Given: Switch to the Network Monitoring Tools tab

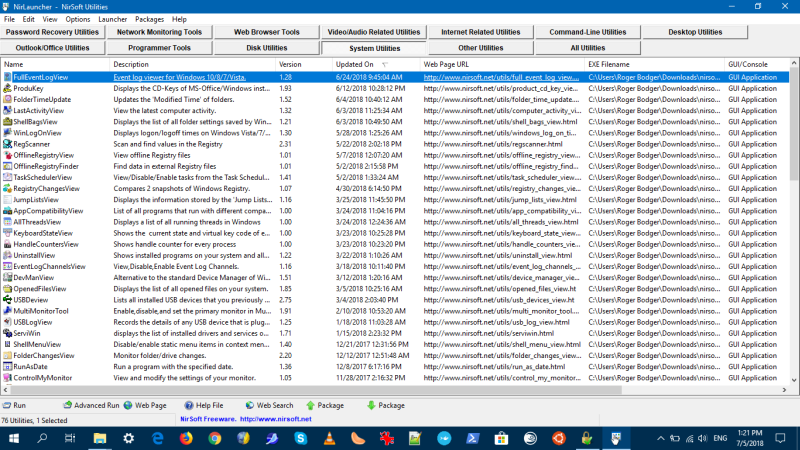Looking at the screenshot, I should [160, 32].
